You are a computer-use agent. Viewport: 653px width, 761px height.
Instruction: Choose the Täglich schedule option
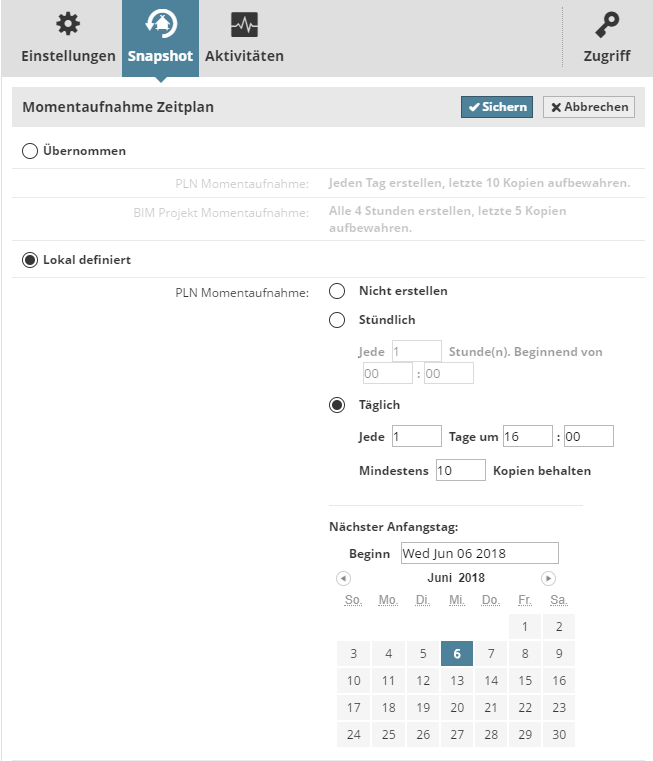[x=338, y=405]
